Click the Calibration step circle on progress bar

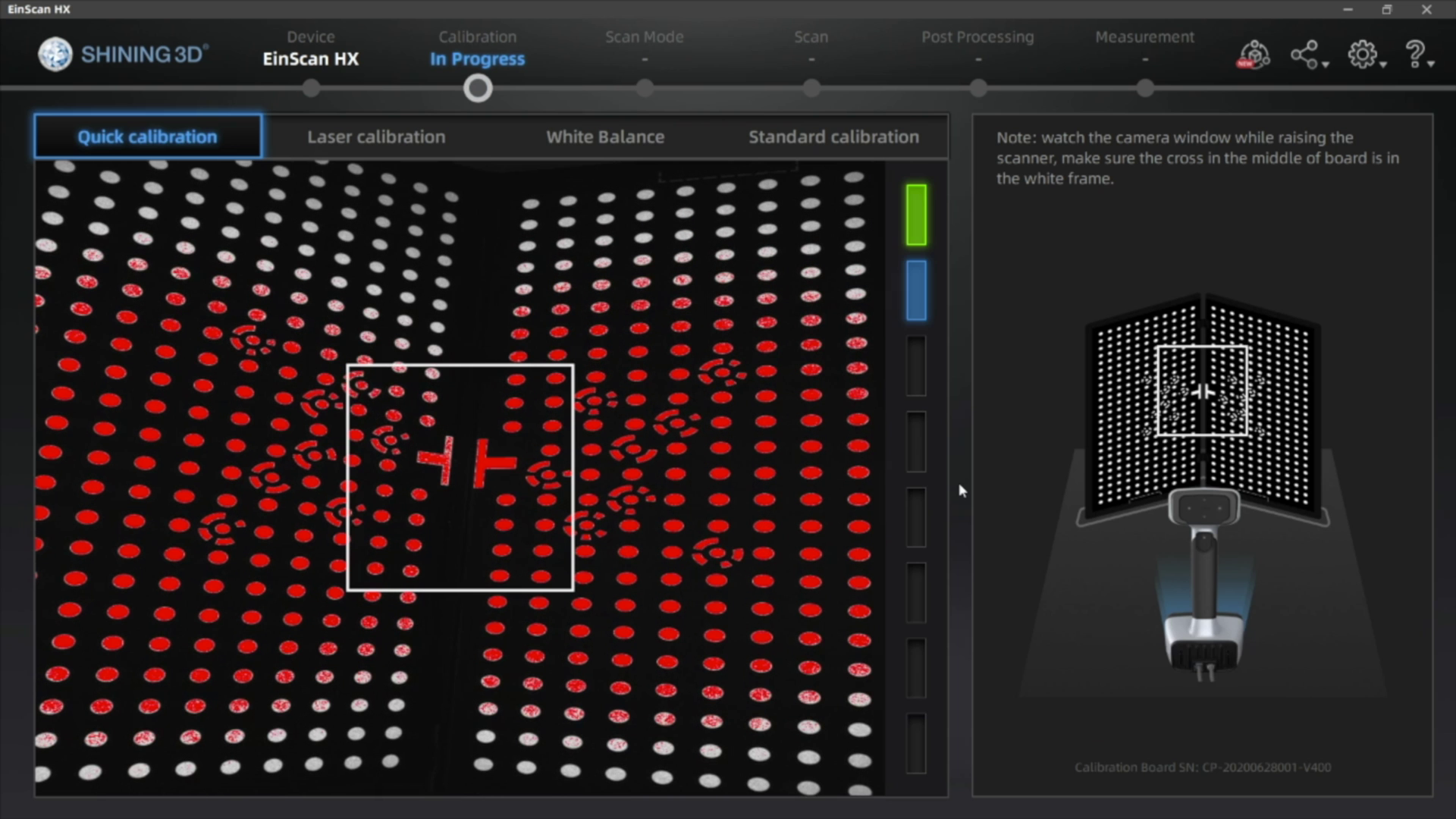478,89
